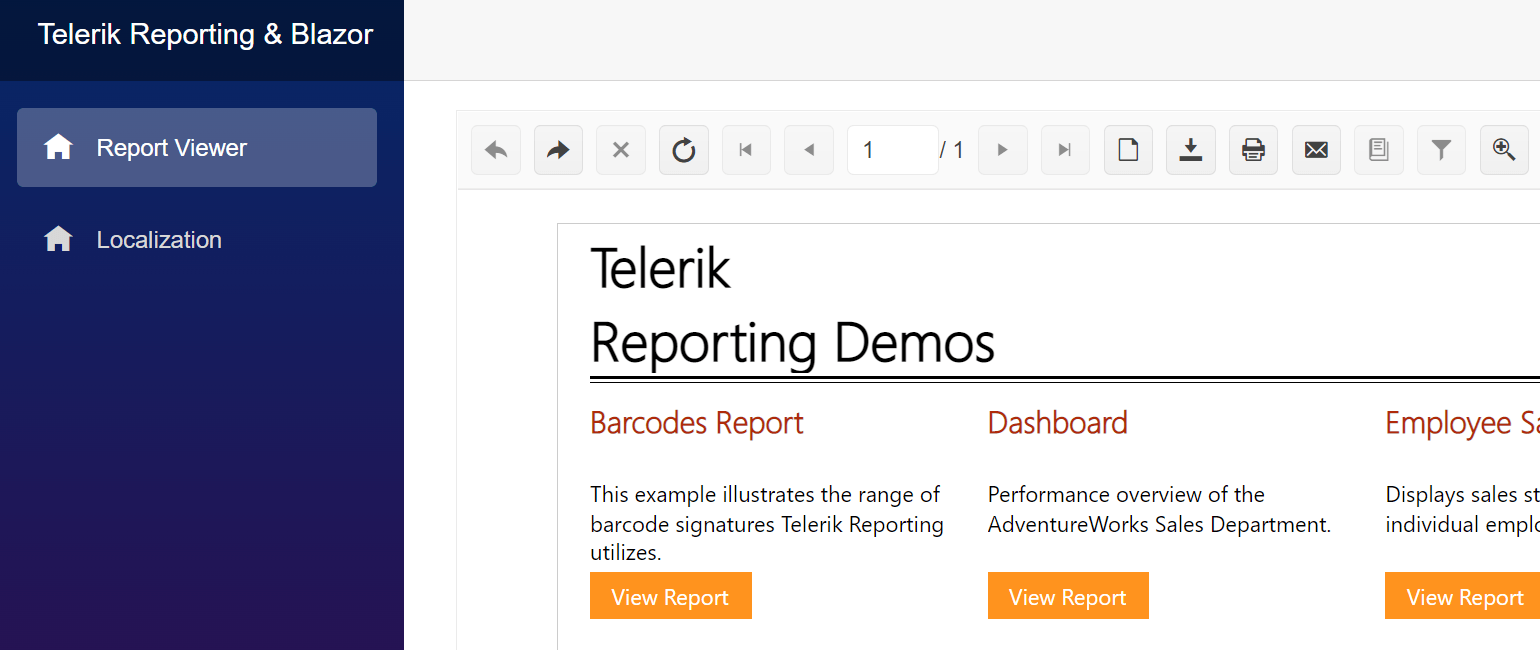Open the export download dropdown
This screenshot has width=1540, height=650.
click(x=1191, y=150)
